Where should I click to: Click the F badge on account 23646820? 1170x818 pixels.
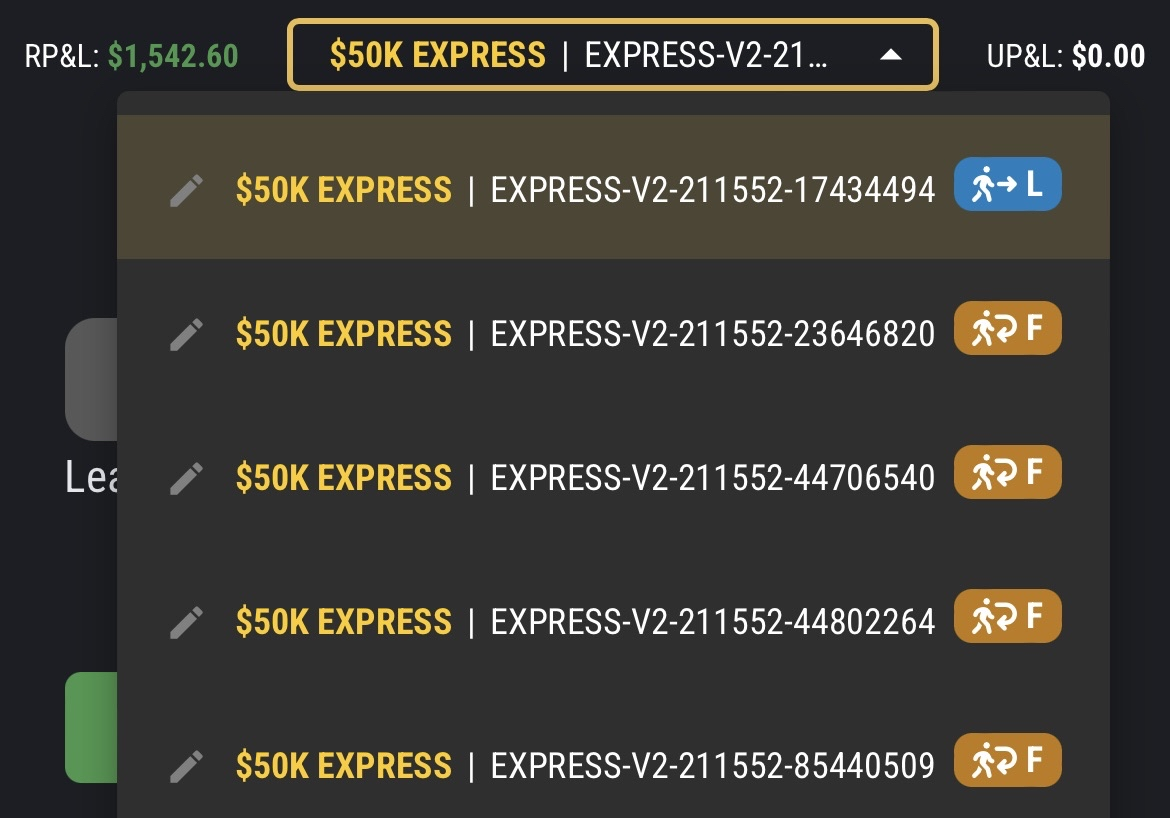tap(1007, 328)
